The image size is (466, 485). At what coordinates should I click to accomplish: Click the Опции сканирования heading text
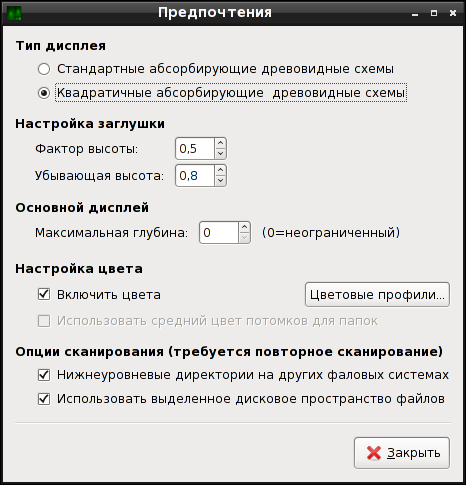[229, 352]
